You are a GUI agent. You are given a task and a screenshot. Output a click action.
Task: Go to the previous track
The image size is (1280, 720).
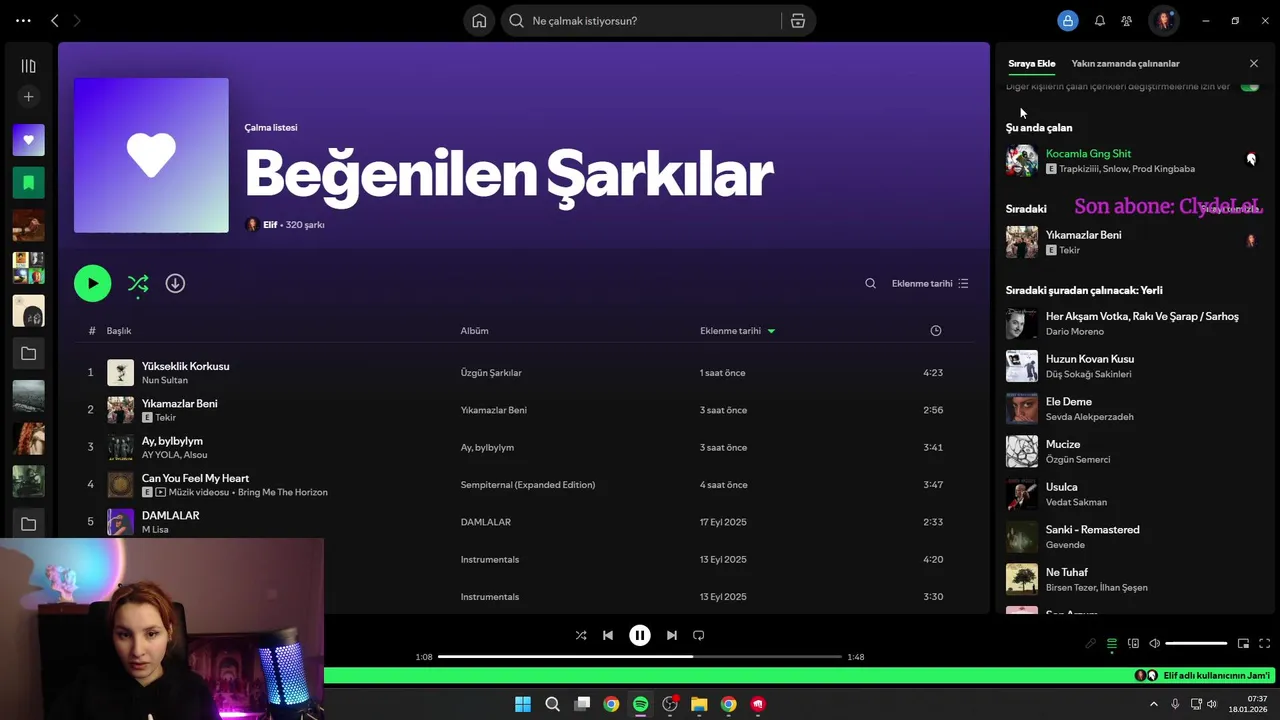[608, 635]
